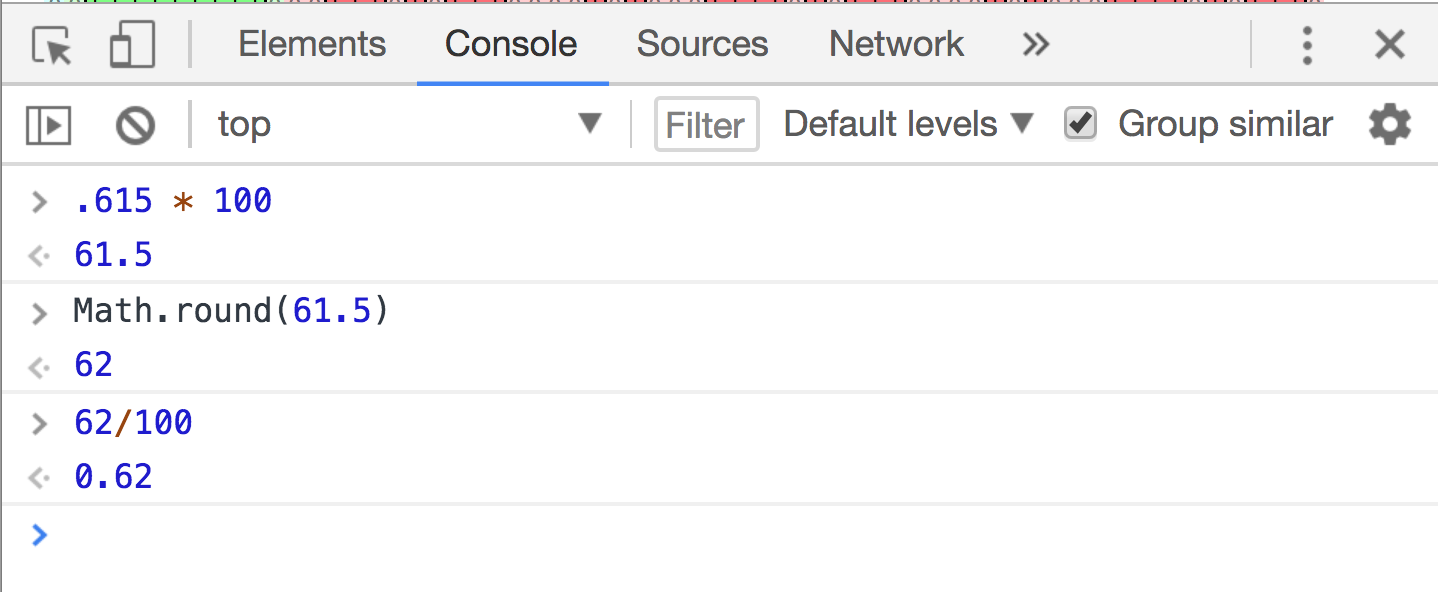Image resolution: width=1438 pixels, height=592 pixels.
Task: Open console settings gear icon
Action: [x=1390, y=125]
